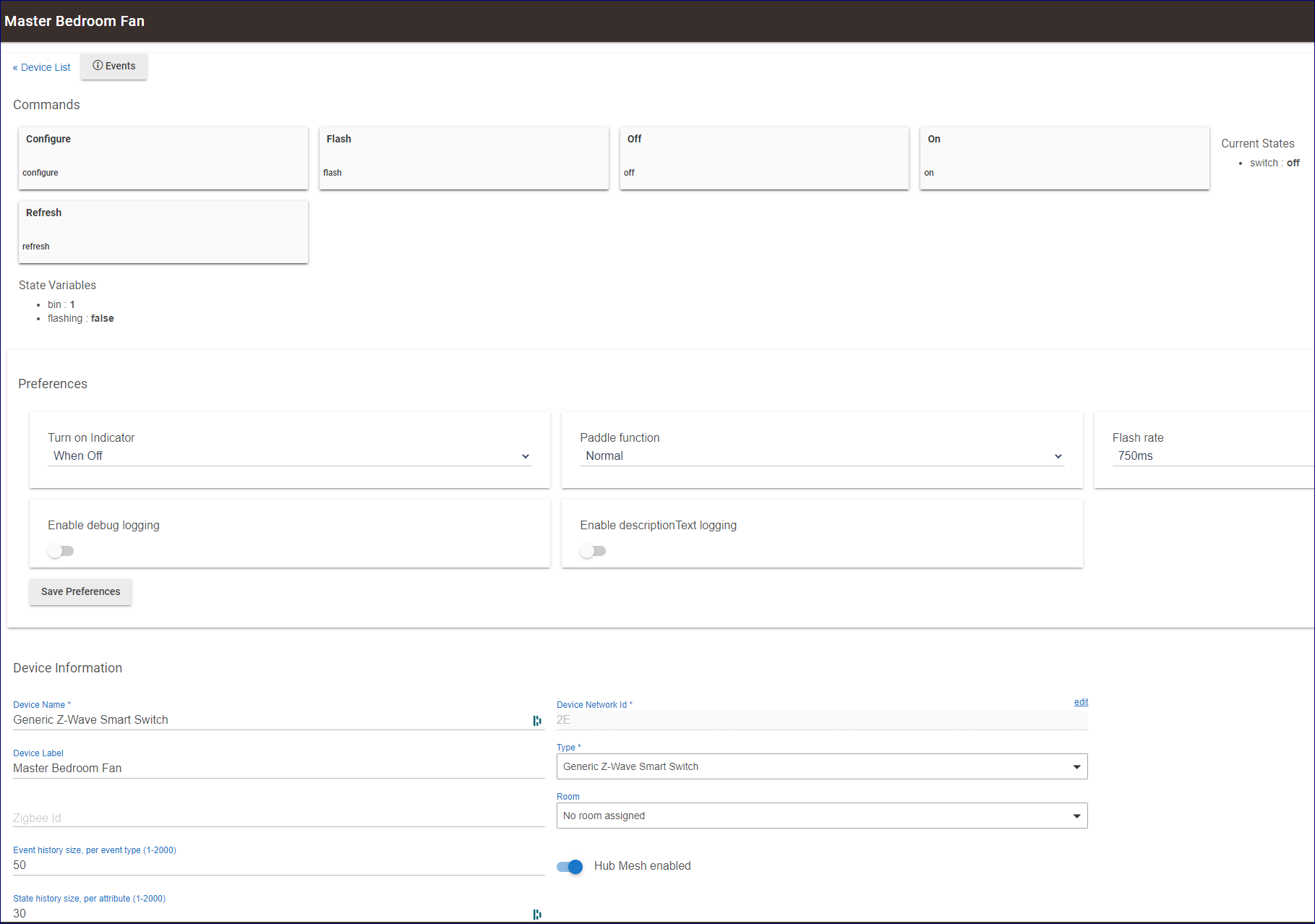
Task: Click the password manager icon in Device Name field
Action: pos(537,720)
